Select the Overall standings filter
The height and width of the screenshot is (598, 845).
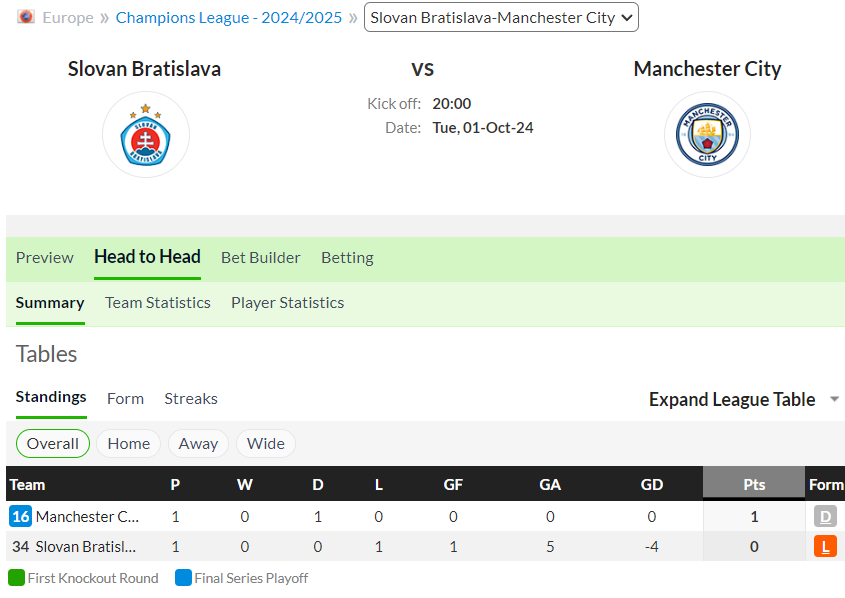click(53, 443)
